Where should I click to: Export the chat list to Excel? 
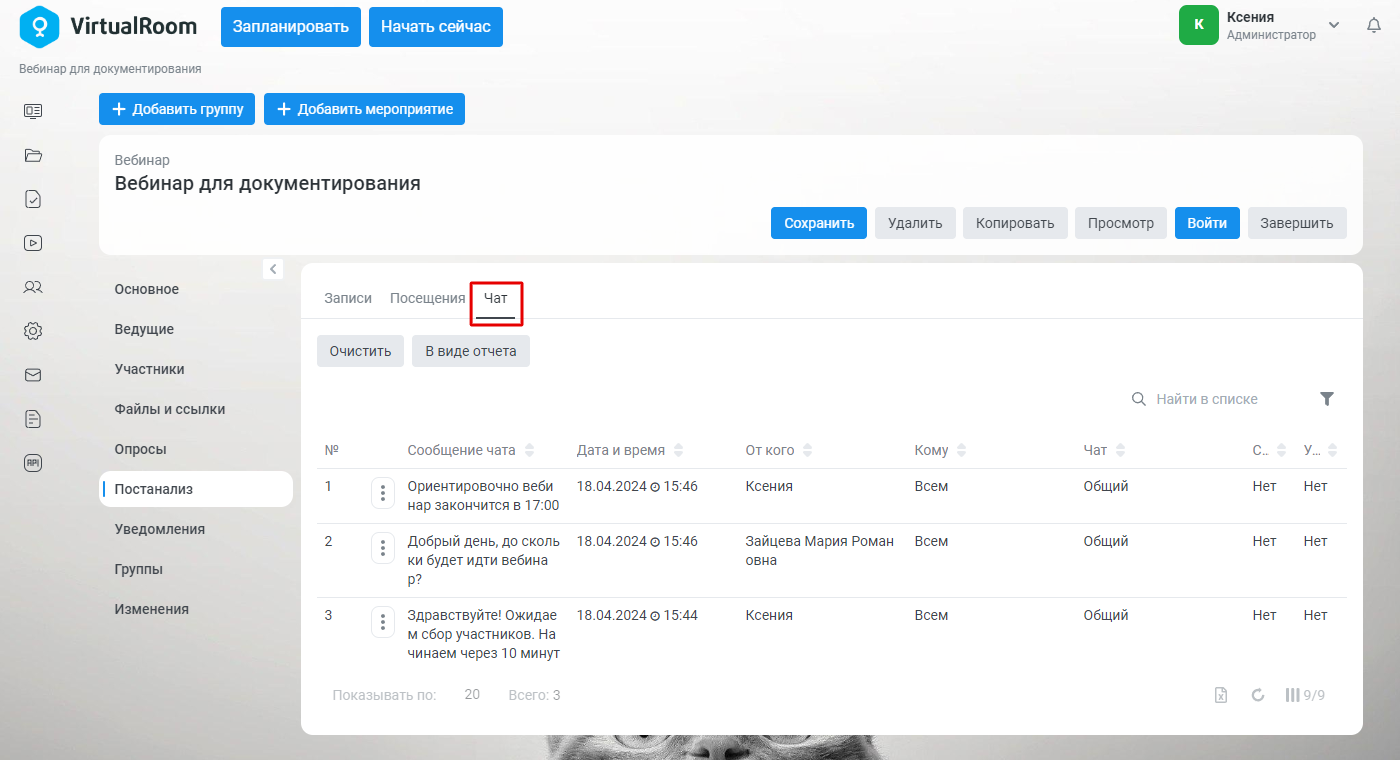(1221, 695)
